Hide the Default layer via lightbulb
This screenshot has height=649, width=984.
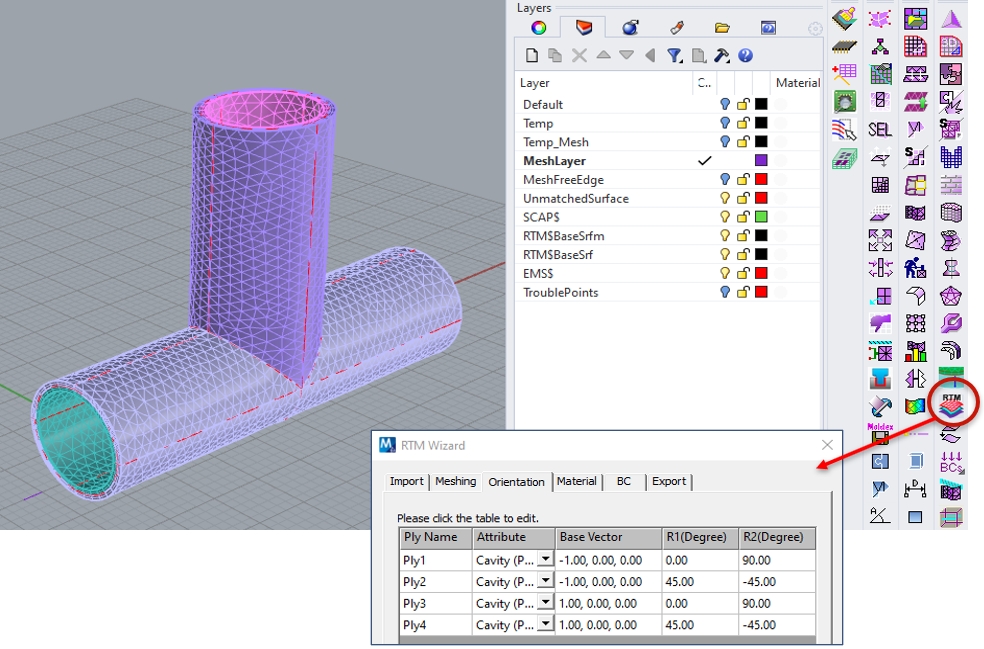pyautogui.click(x=725, y=104)
